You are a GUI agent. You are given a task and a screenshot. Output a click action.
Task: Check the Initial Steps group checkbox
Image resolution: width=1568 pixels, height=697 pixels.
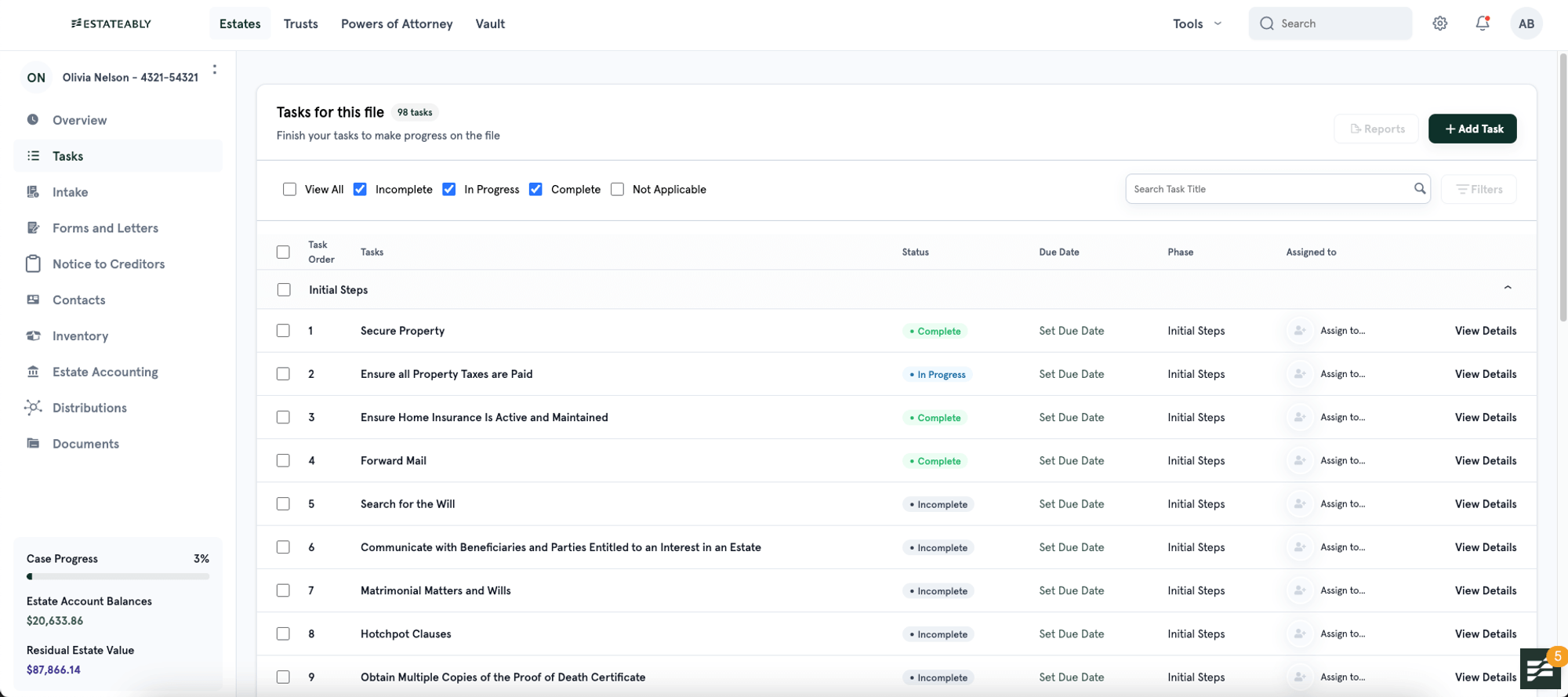coord(284,290)
